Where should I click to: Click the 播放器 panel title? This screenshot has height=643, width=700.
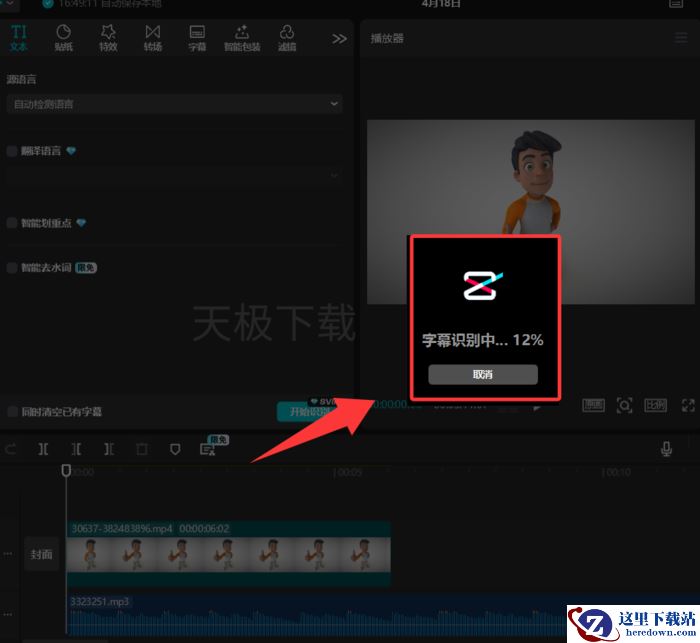click(387, 38)
